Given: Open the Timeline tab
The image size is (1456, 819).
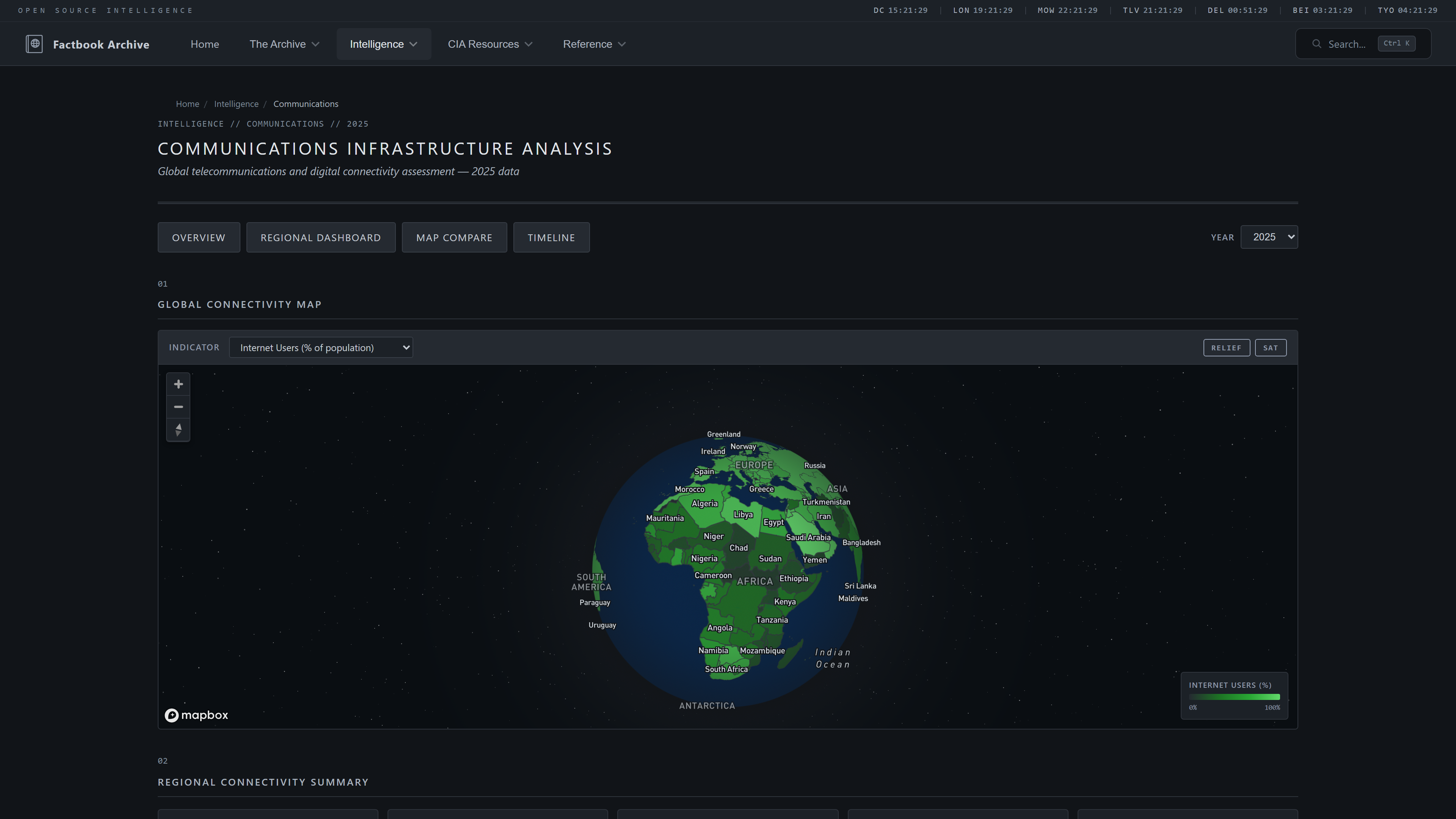Looking at the screenshot, I should pos(551,237).
